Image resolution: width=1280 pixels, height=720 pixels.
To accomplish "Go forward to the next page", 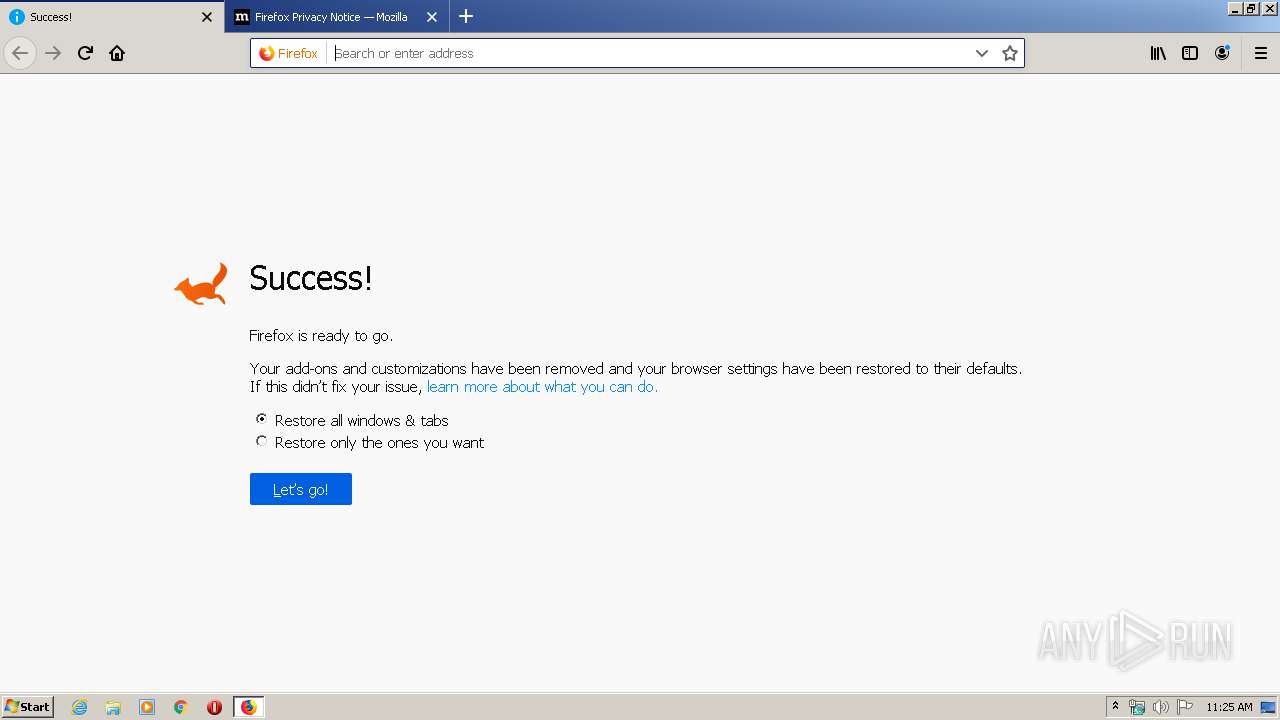I will (53, 53).
